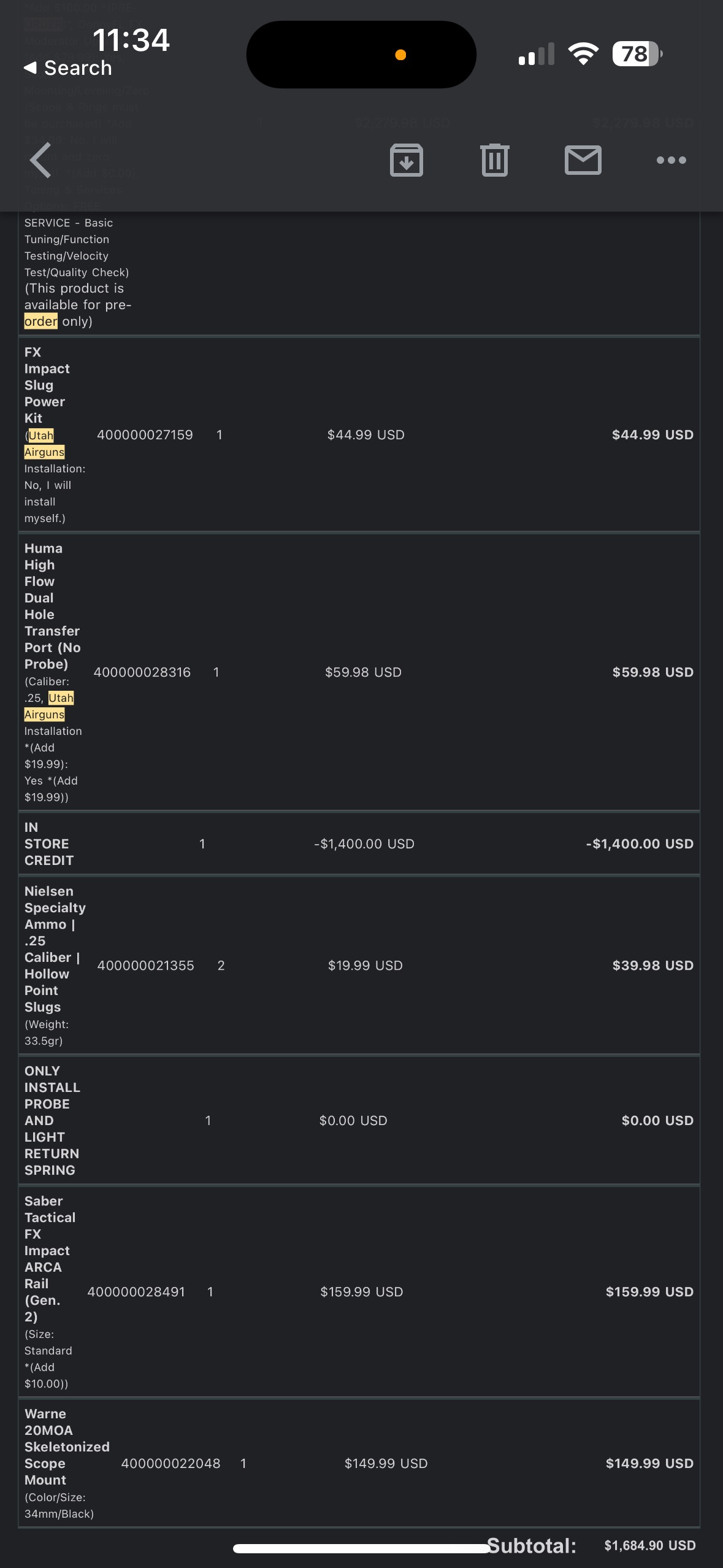Tap the battery level indicator
Viewport: 723px width, 1568px height.
(x=637, y=54)
